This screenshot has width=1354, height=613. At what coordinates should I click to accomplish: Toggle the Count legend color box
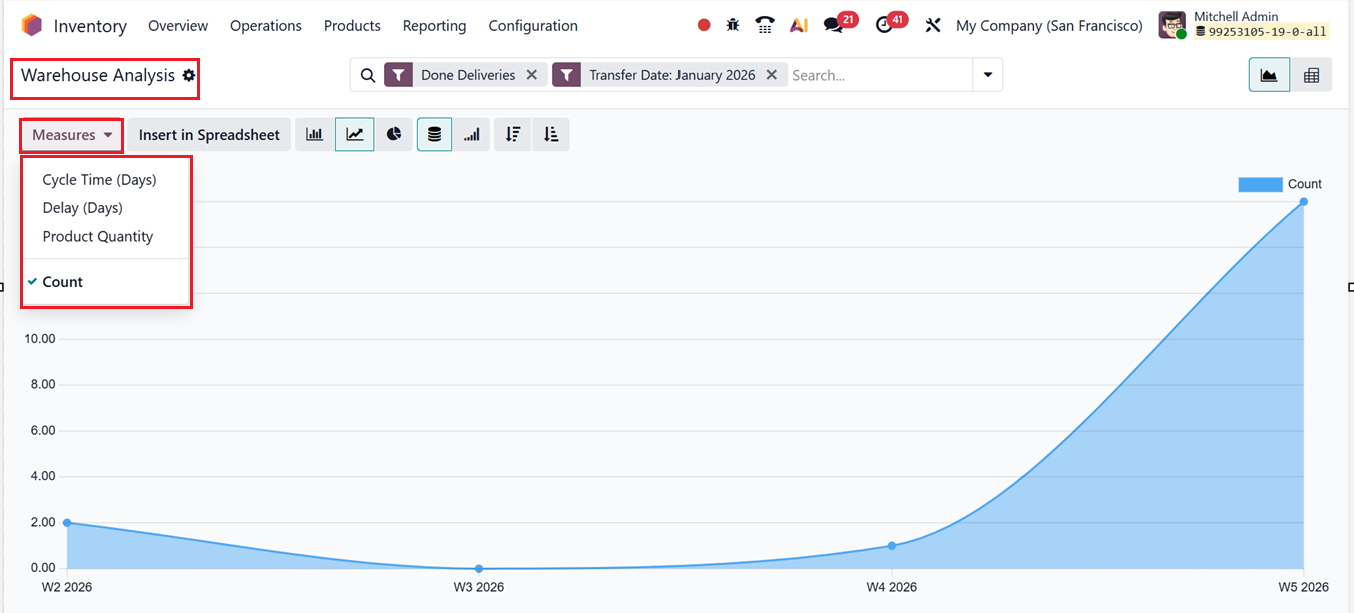point(1260,184)
